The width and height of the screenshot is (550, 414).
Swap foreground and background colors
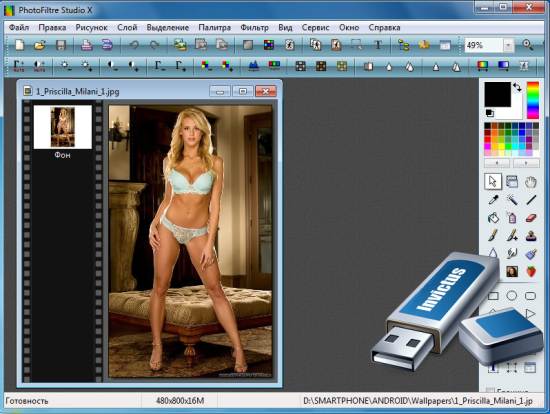pyautogui.click(x=517, y=87)
